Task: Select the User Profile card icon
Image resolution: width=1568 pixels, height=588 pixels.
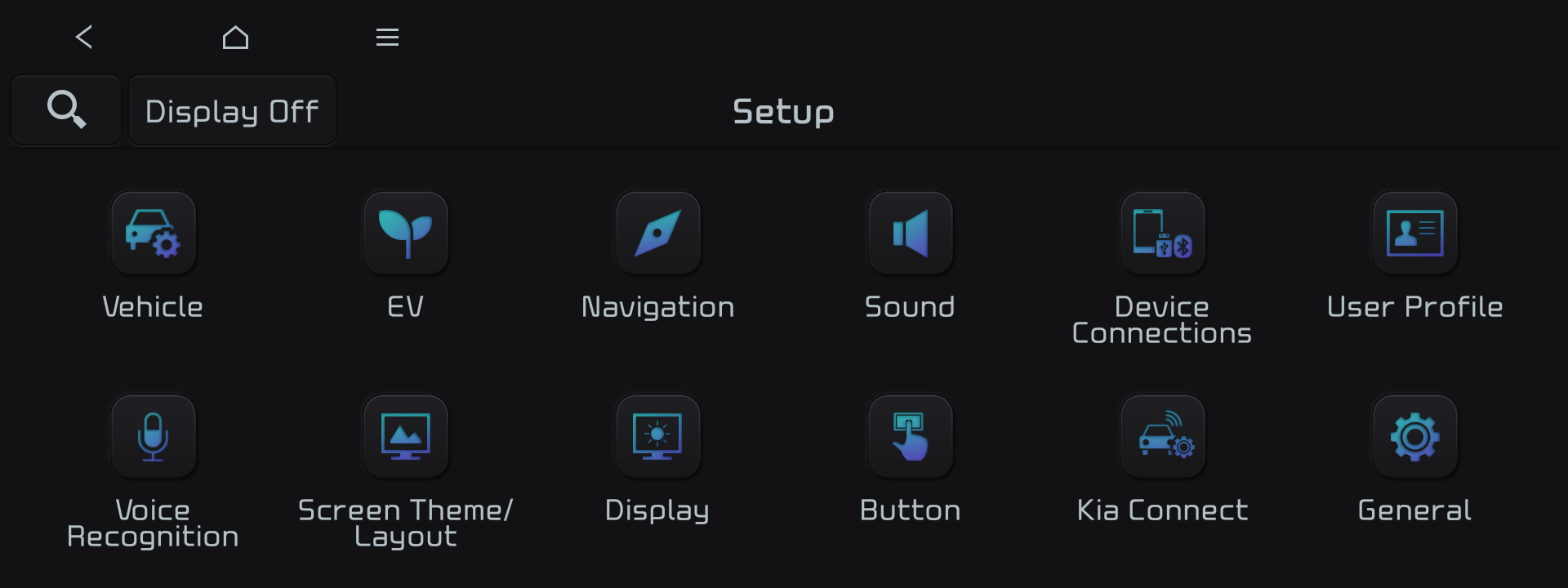Action: (x=1414, y=233)
